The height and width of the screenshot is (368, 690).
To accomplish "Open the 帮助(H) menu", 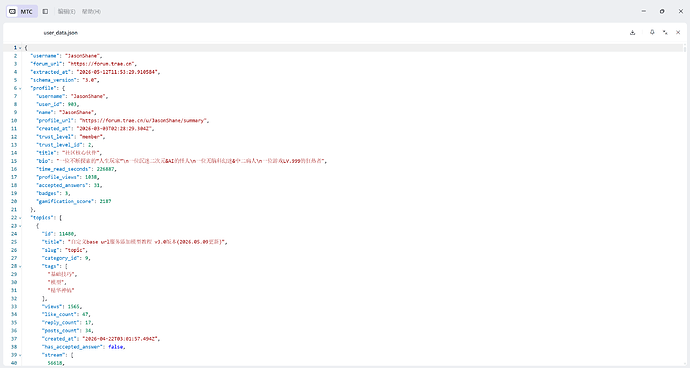I will point(91,11).
